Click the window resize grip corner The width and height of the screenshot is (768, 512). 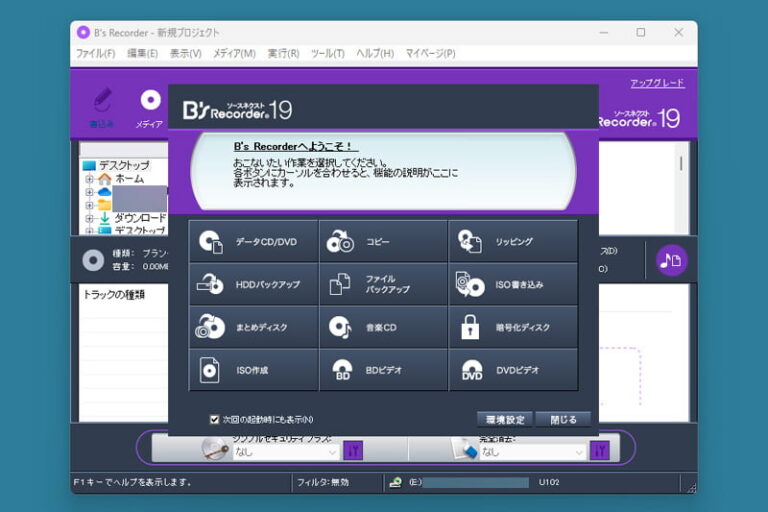tap(691, 487)
